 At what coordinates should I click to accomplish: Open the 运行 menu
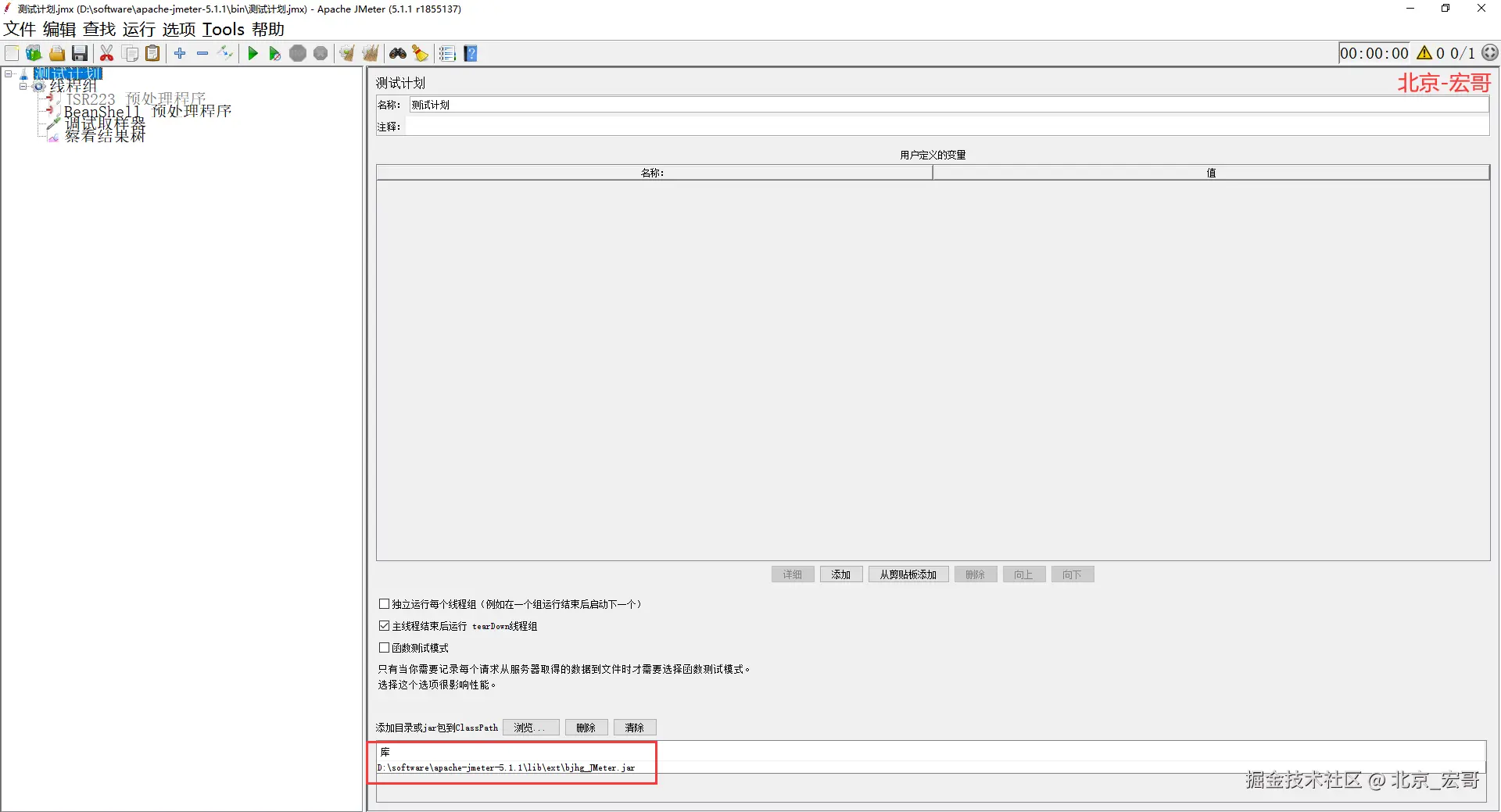[139, 30]
